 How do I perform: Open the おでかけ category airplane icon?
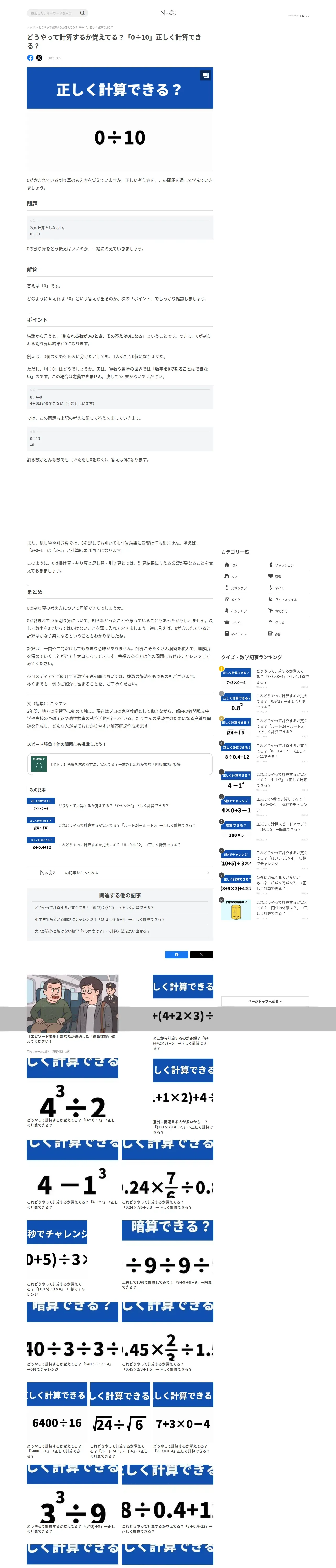tap(271, 610)
